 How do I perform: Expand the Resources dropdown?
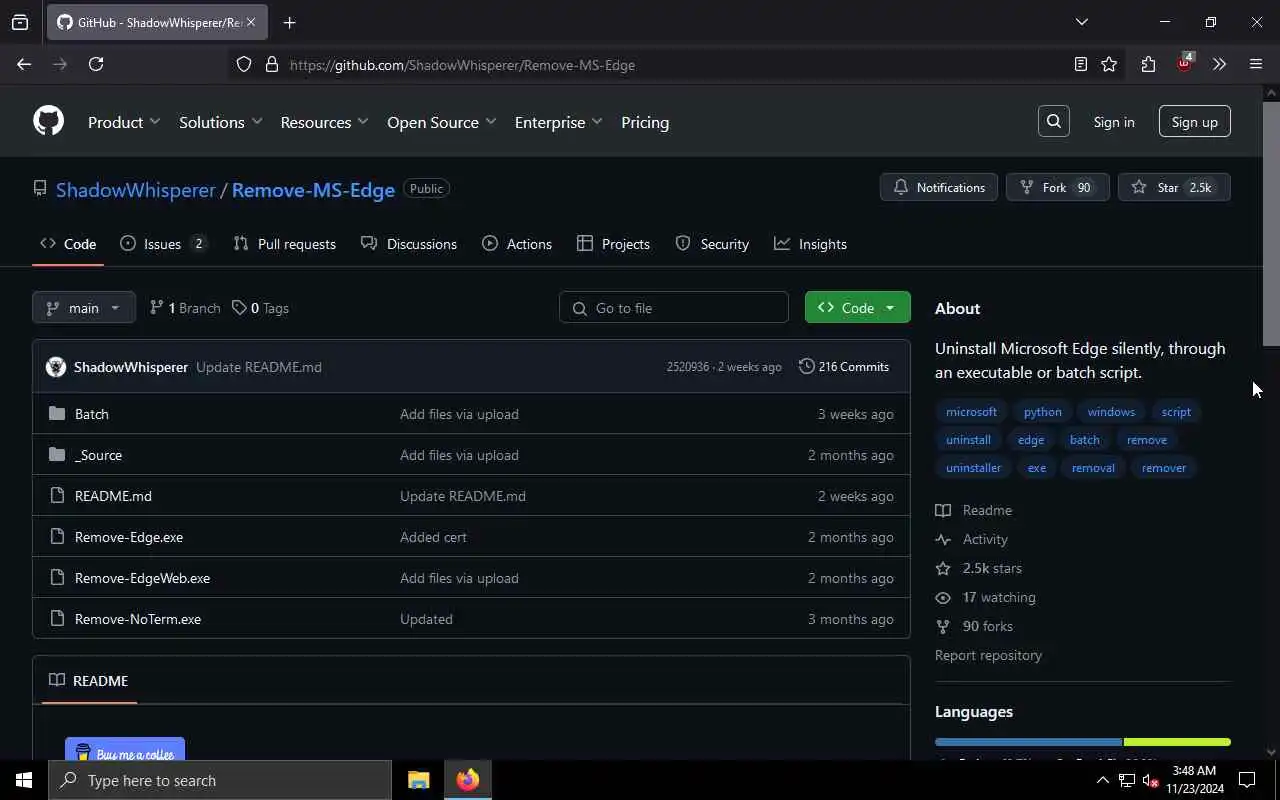pos(324,122)
